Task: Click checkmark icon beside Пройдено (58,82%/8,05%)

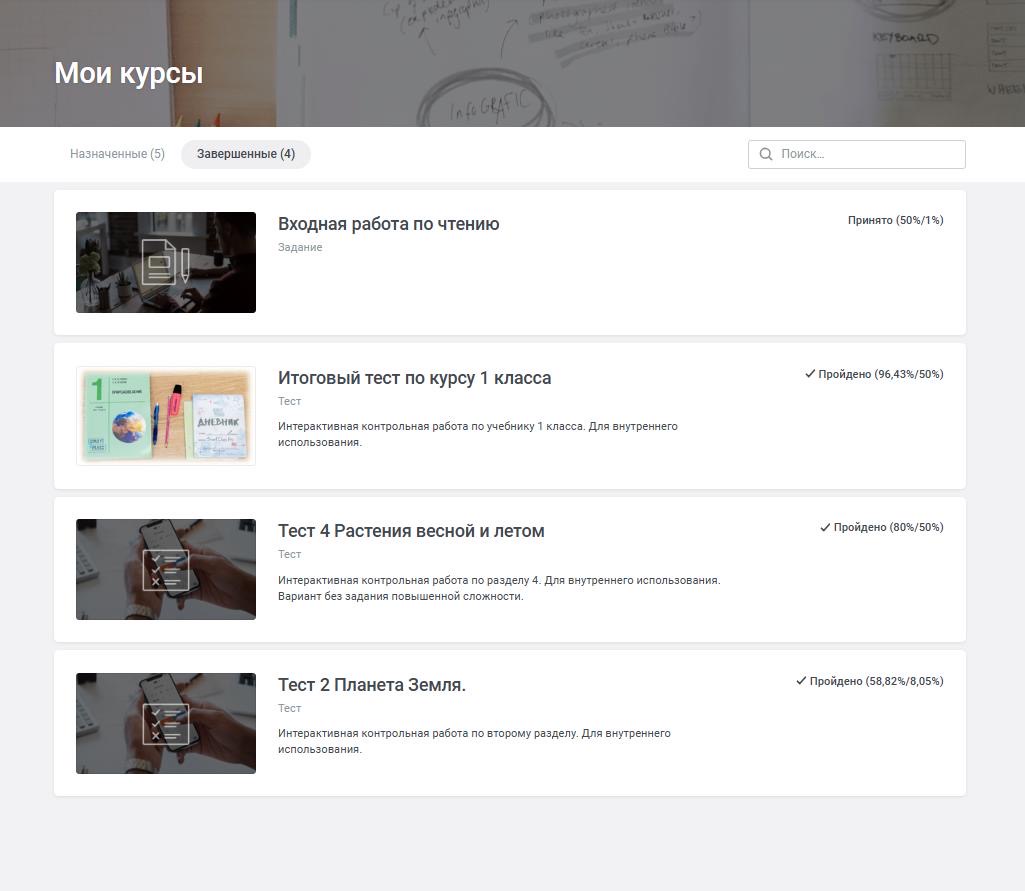Action: tap(801, 681)
